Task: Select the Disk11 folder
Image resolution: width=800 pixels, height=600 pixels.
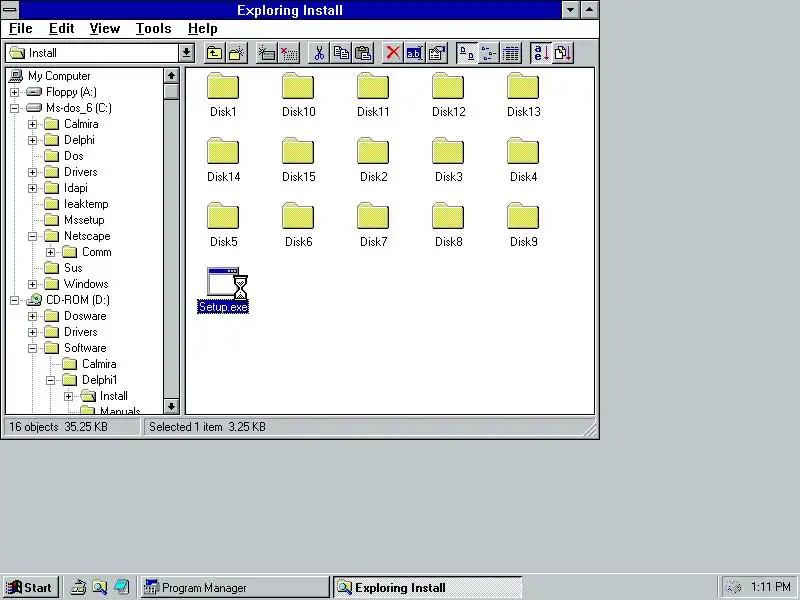Action: (373, 95)
